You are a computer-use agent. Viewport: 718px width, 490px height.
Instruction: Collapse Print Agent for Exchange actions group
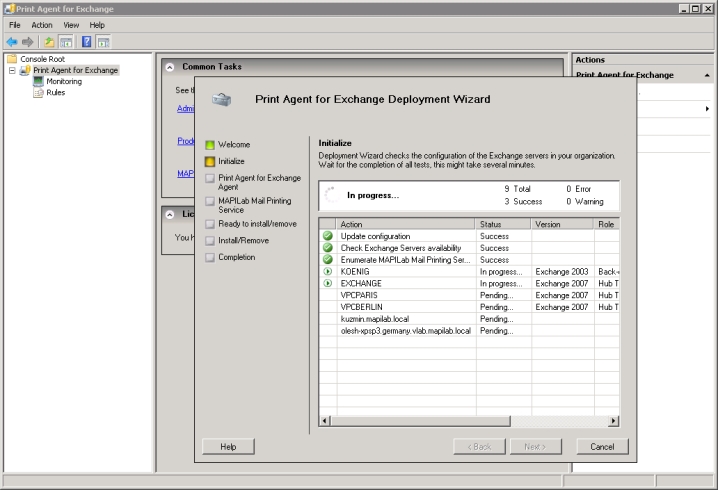click(708, 75)
